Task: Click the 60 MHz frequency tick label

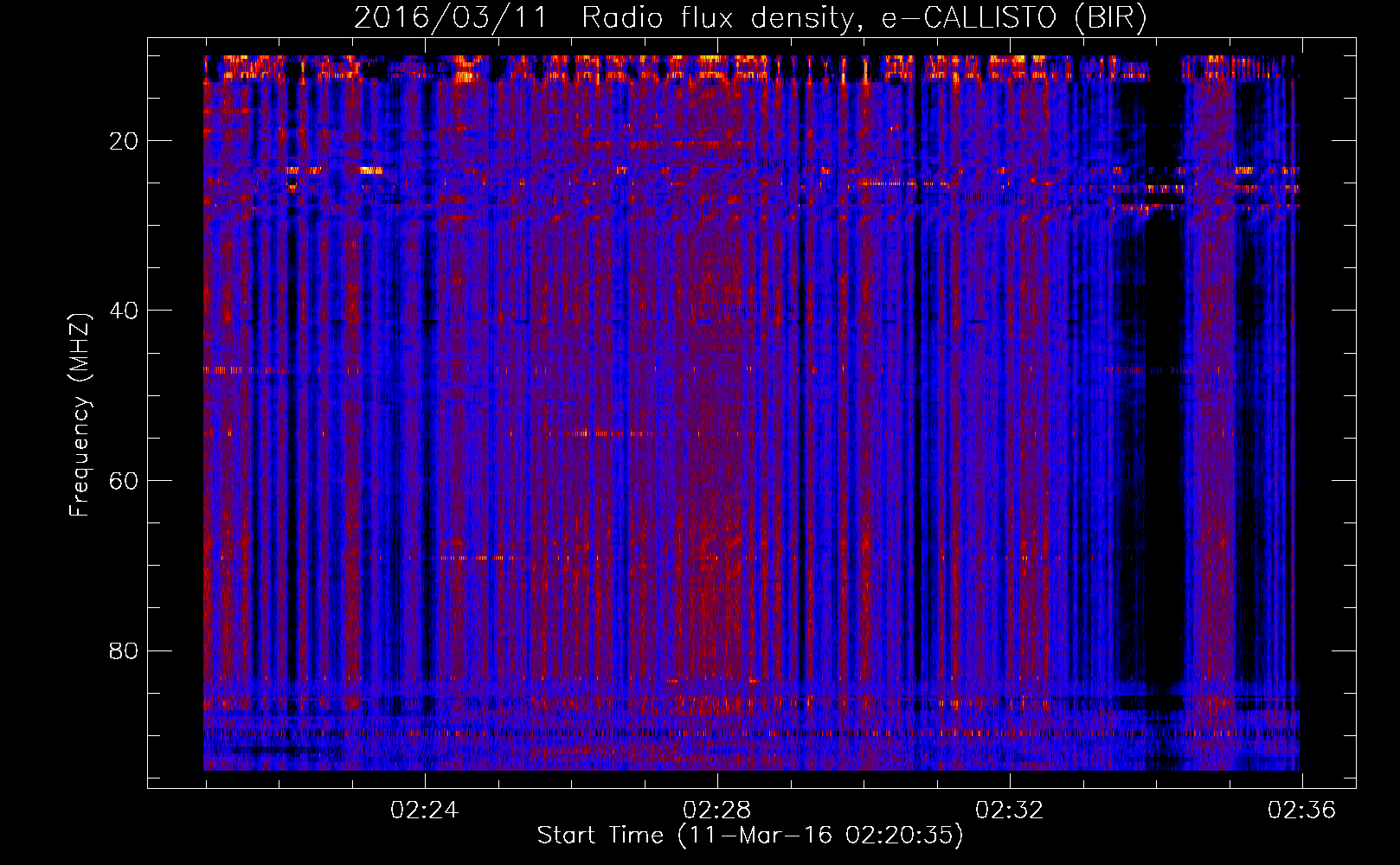Action: pos(125,481)
